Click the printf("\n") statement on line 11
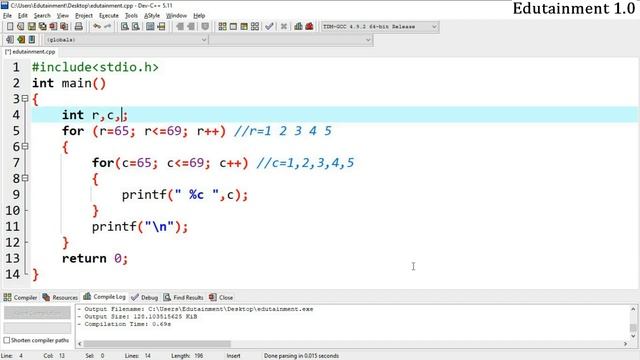The height and width of the screenshot is (360, 640). pos(140,227)
